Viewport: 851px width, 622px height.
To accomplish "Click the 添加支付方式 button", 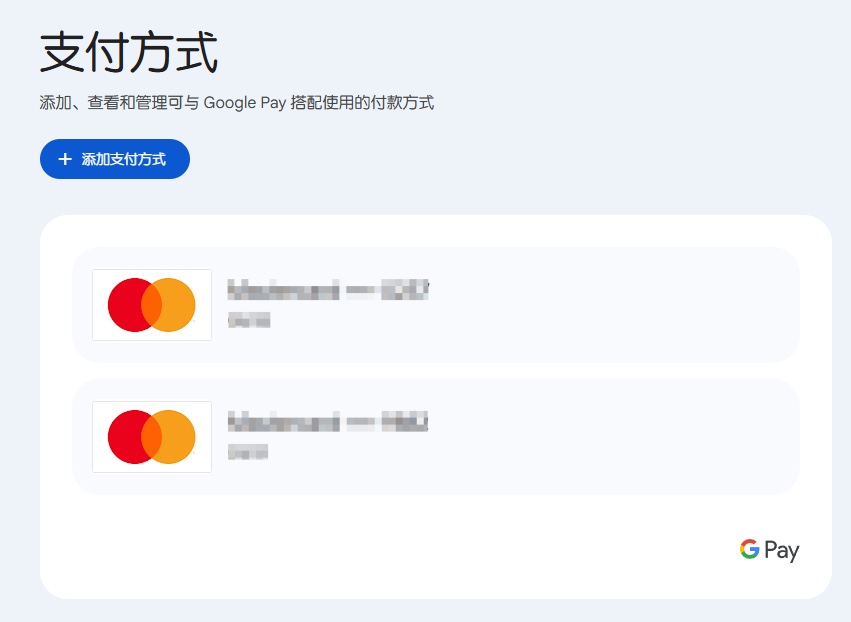I will point(115,159).
